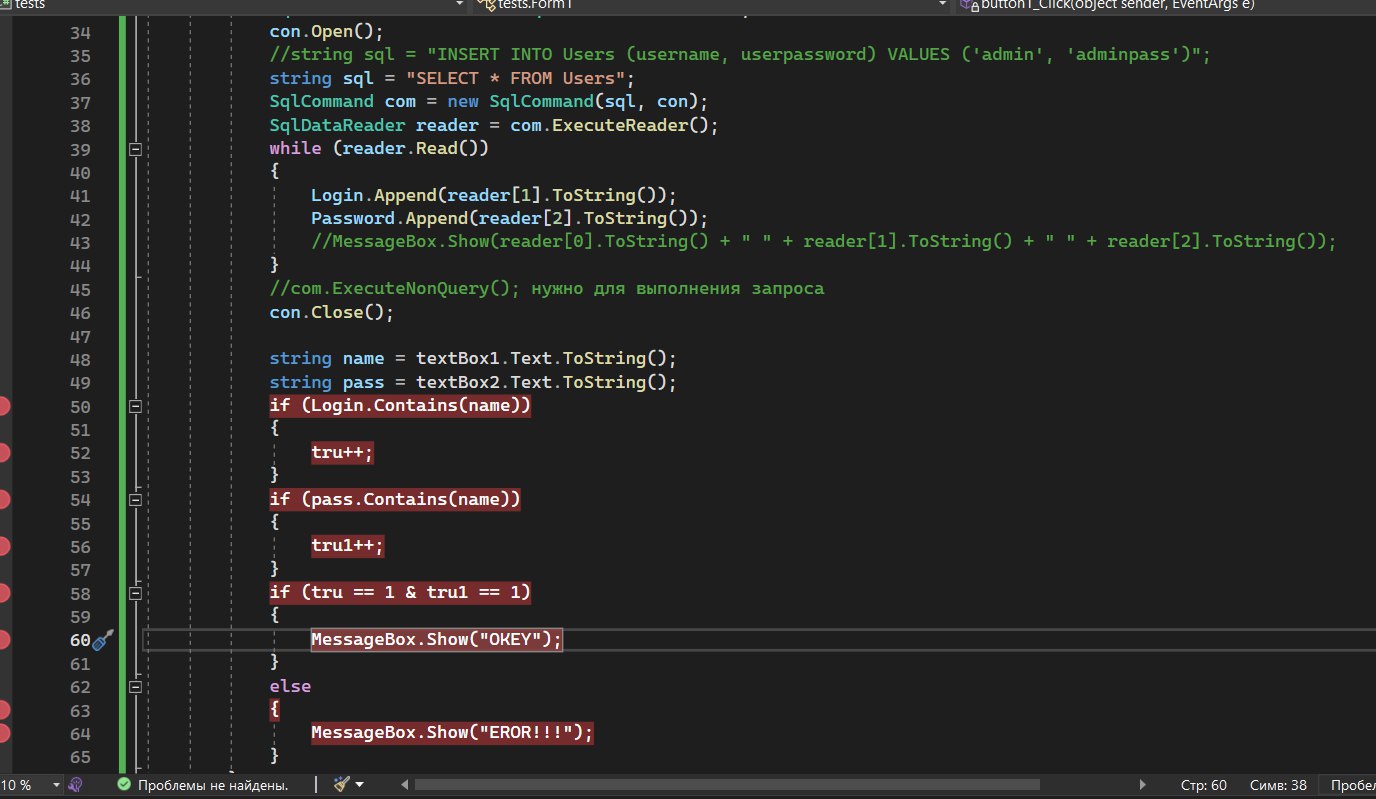Viewport: 1376px width, 799px height.
Task: Click the 'else' keyword on line 62
Action: pos(290,687)
